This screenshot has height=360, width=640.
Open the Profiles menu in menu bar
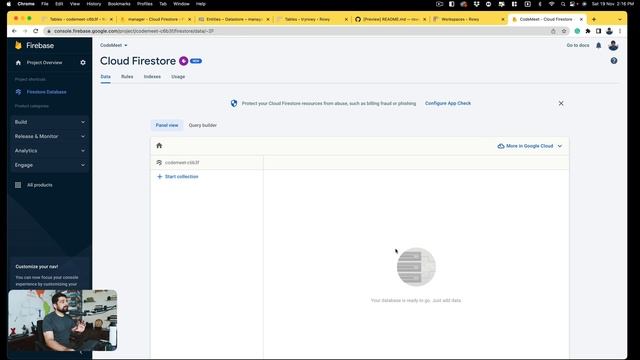coord(144,4)
